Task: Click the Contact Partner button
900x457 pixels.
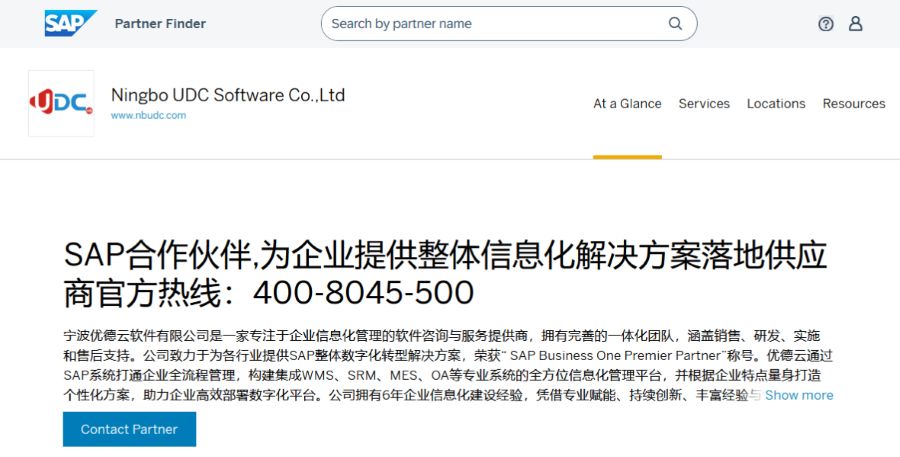Action: click(130, 429)
